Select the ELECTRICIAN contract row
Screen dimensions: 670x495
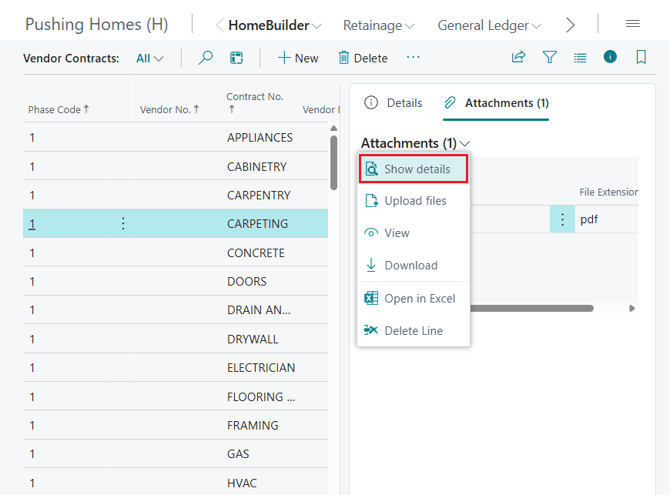(x=175, y=368)
